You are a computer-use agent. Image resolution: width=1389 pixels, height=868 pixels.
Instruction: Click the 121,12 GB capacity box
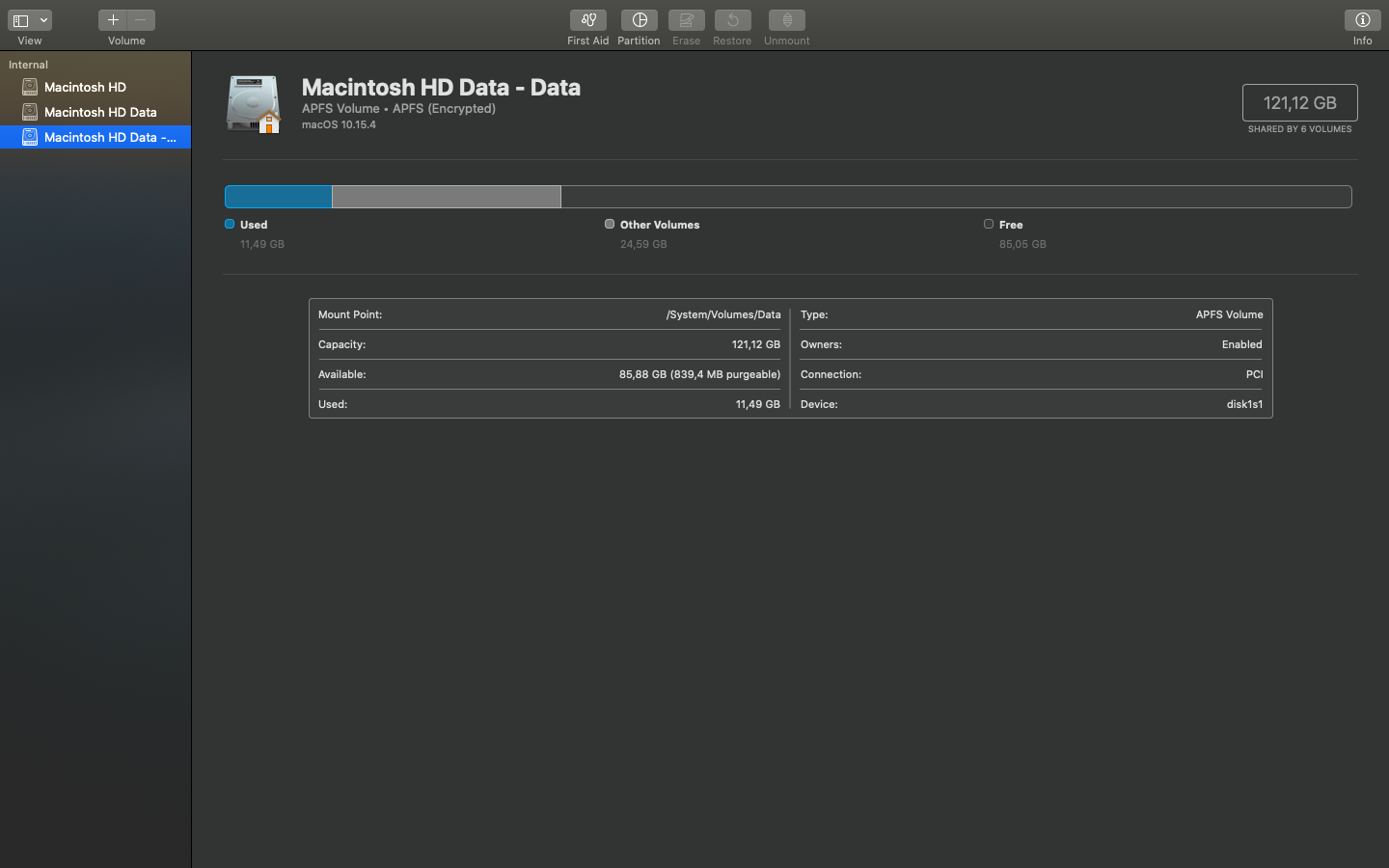(x=1300, y=102)
